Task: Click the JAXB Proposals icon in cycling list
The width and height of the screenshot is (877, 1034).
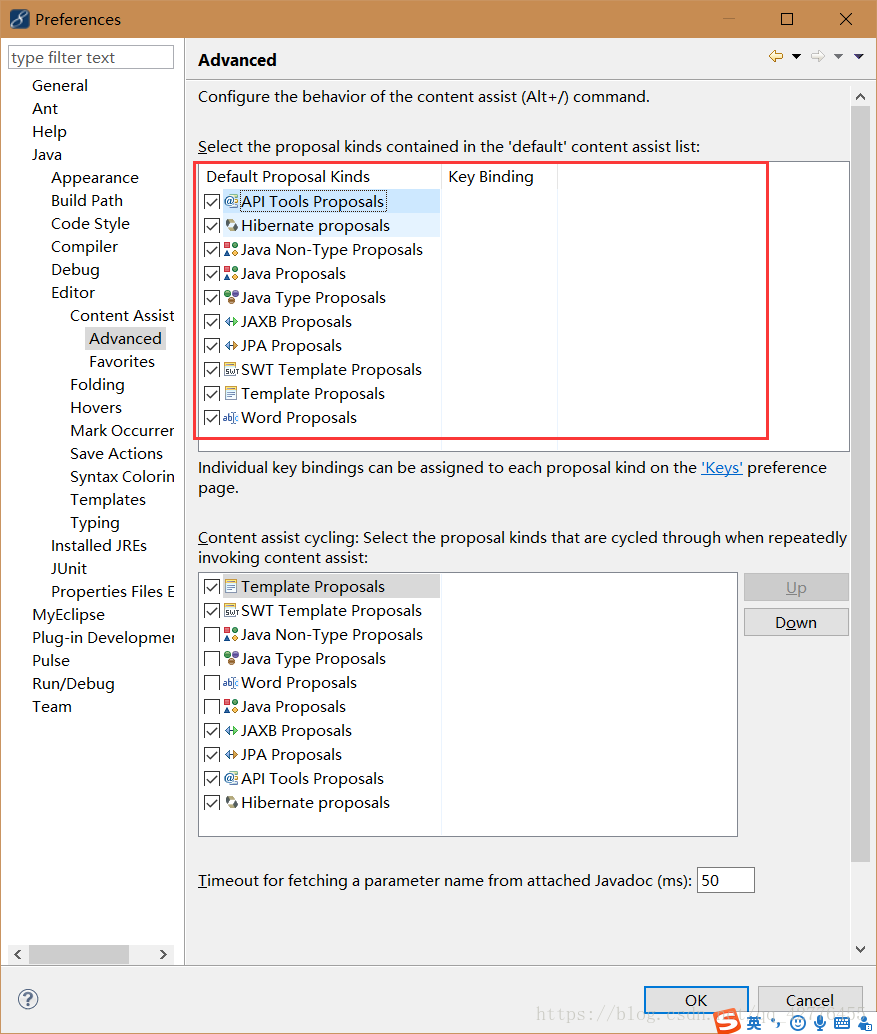Action: click(x=231, y=731)
